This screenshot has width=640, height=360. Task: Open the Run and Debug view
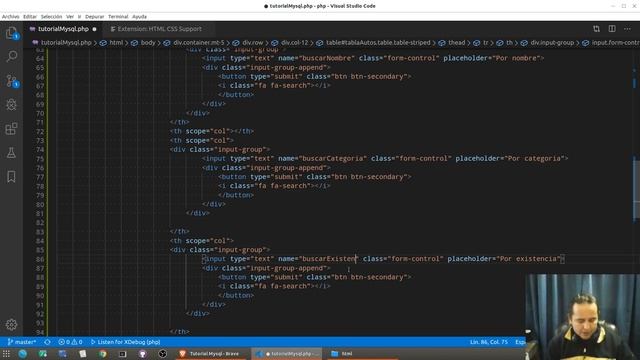[11, 104]
